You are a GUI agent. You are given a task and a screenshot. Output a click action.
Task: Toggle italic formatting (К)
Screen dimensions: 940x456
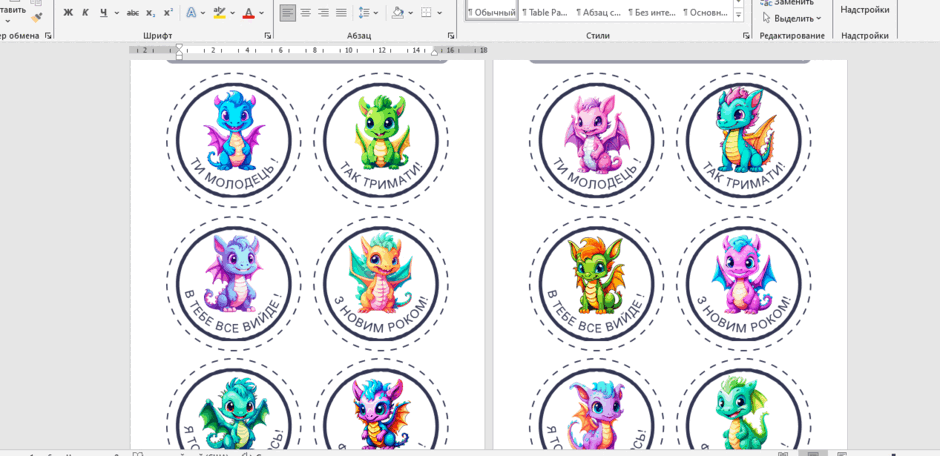pos(85,13)
